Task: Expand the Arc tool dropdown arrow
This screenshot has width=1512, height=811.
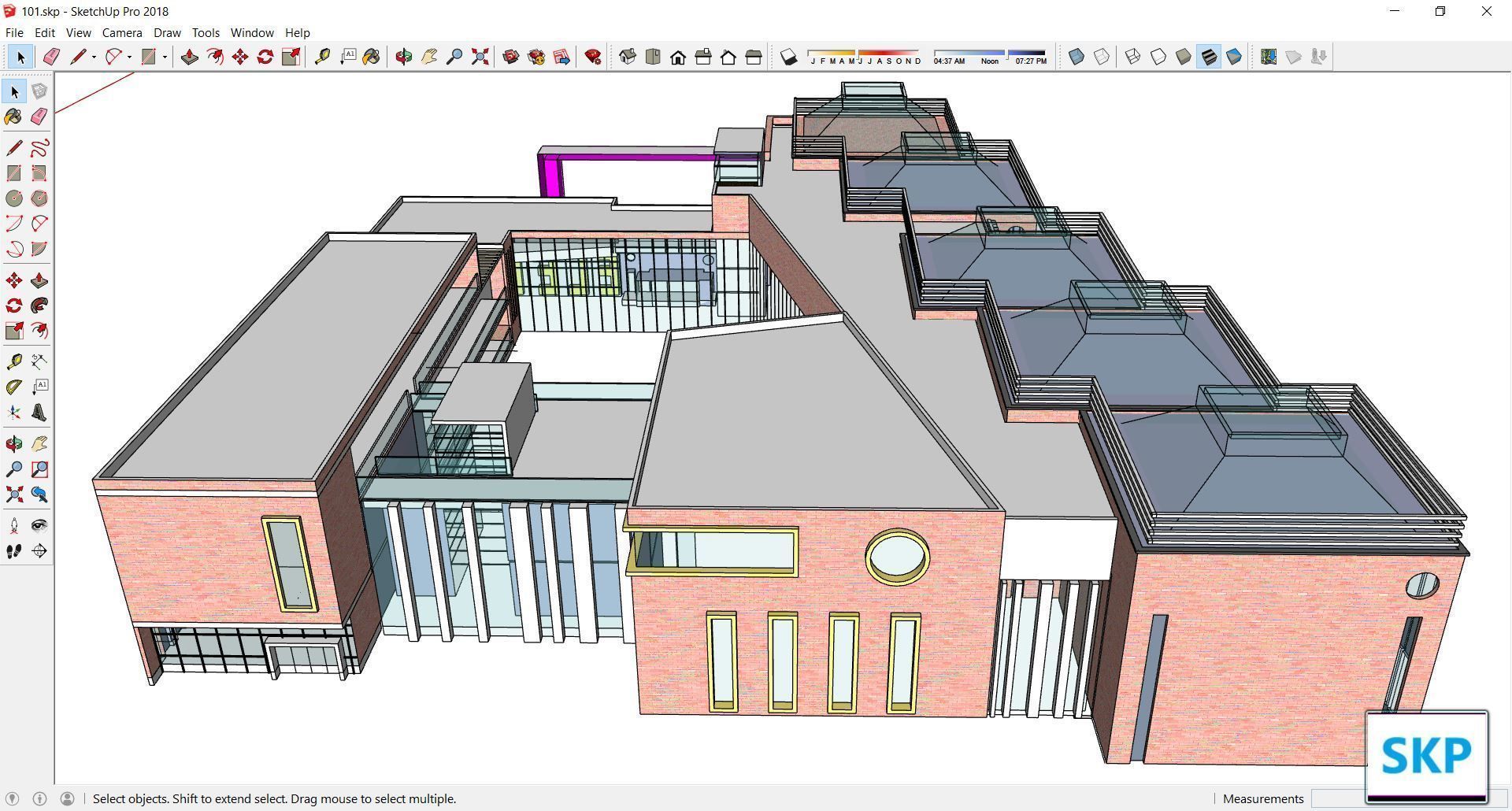Action: pos(129,57)
